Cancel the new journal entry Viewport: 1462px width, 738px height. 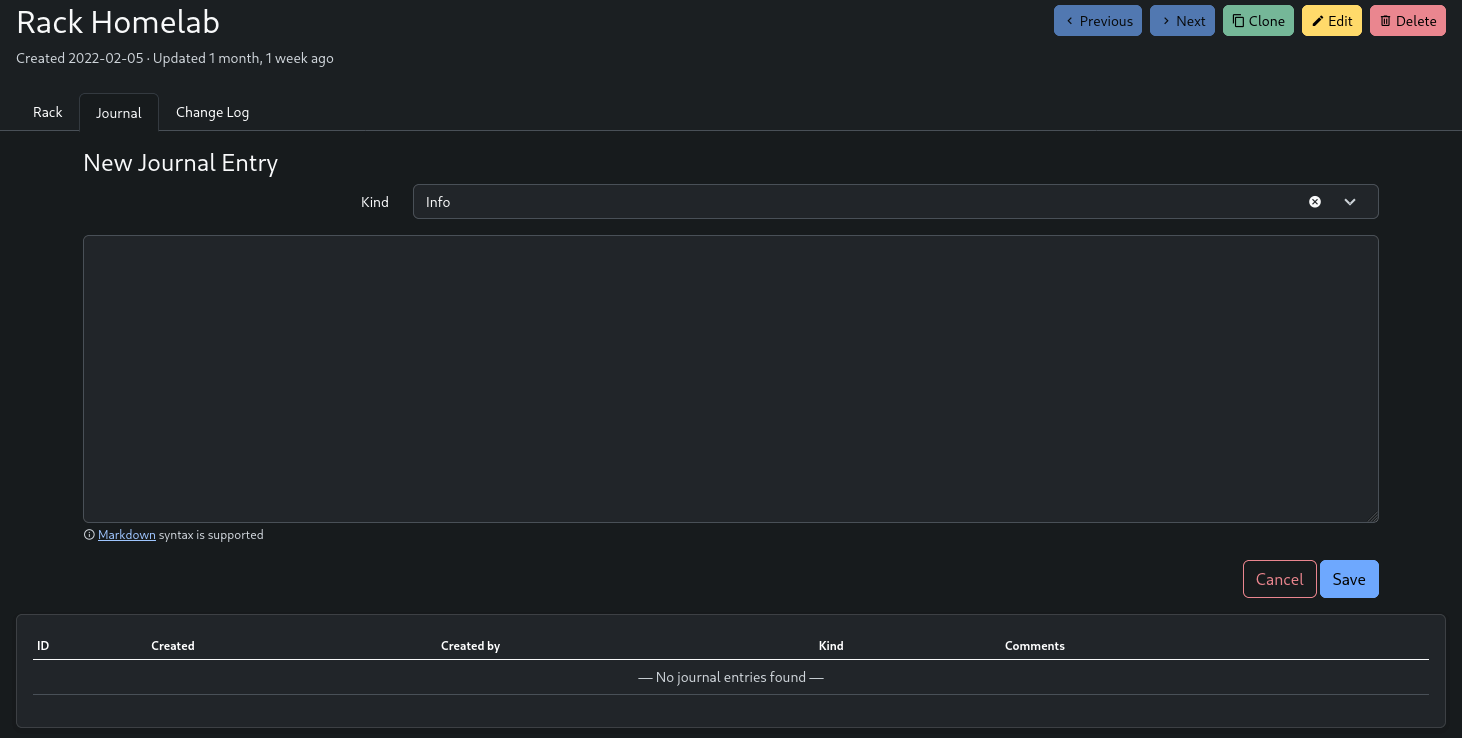[1279, 579]
